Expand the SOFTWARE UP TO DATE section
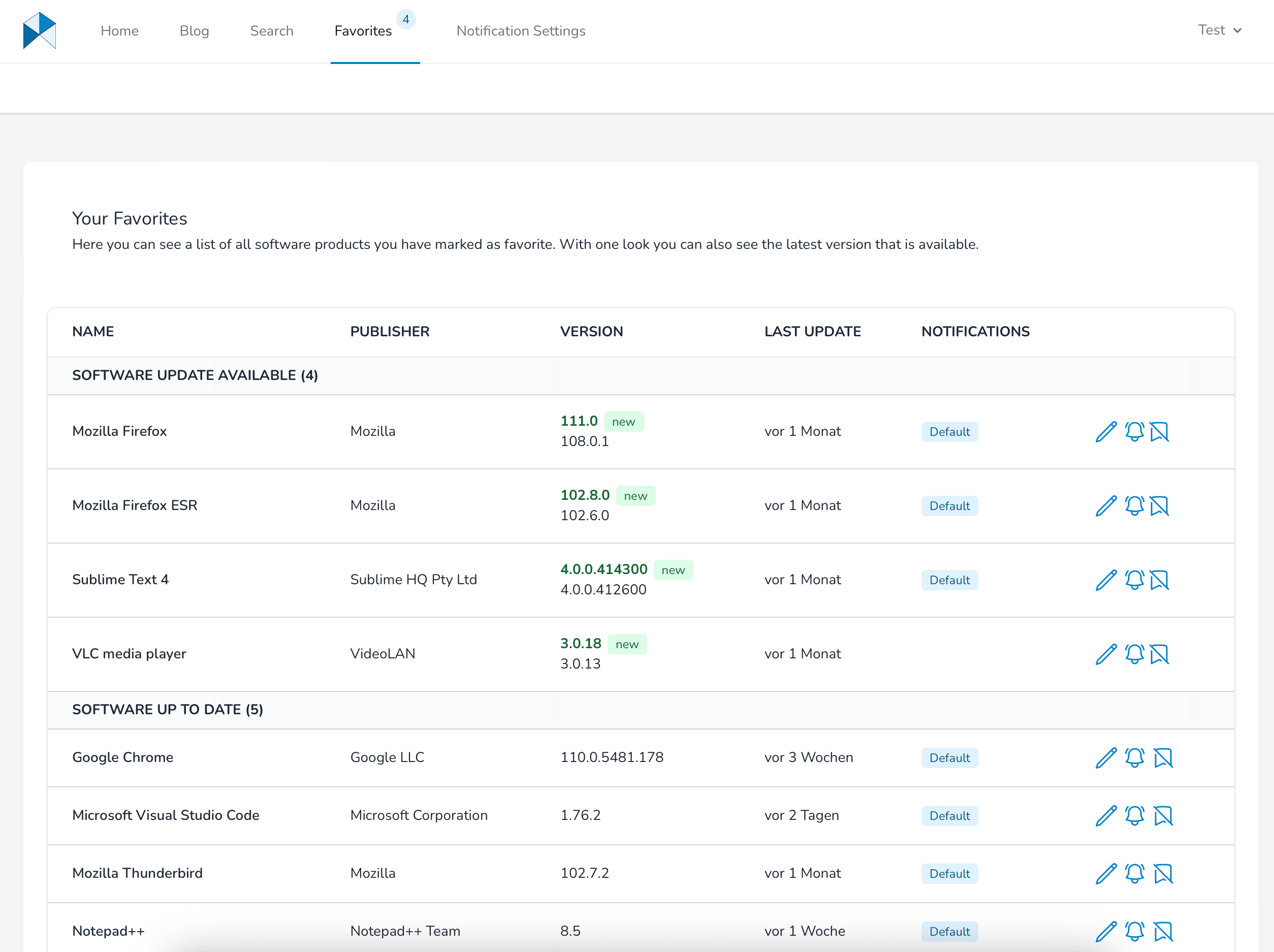This screenshot has height=952, width=1274. click(x=166, y=710)
